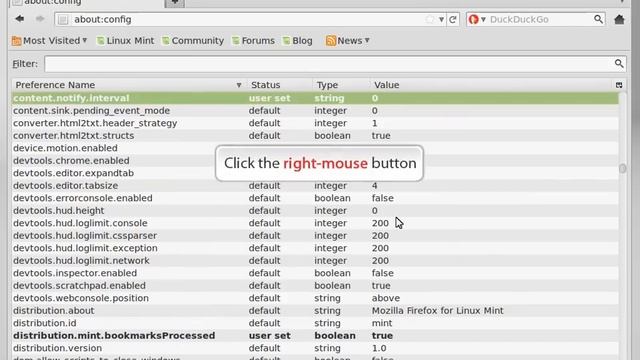Reload the about:config page
The height and width of the screenshot is (360, 640).
coord(453,19)
